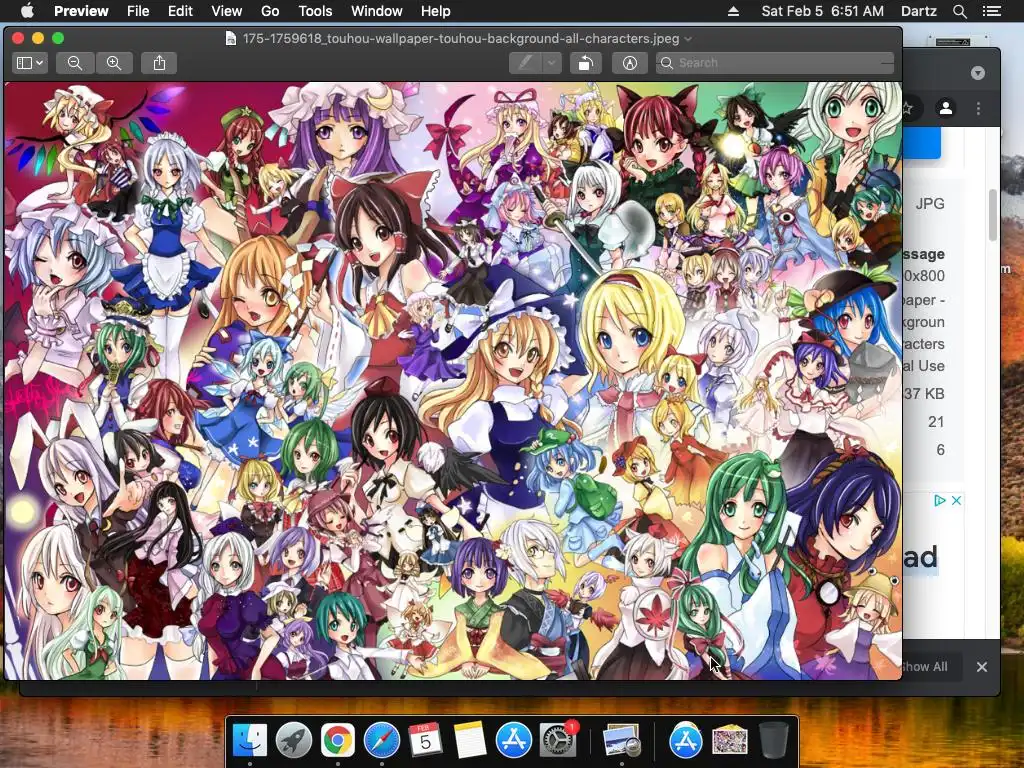Screen dimensions: 1024x768
Task: Open the Preview application menu
Action: point(81,11)
